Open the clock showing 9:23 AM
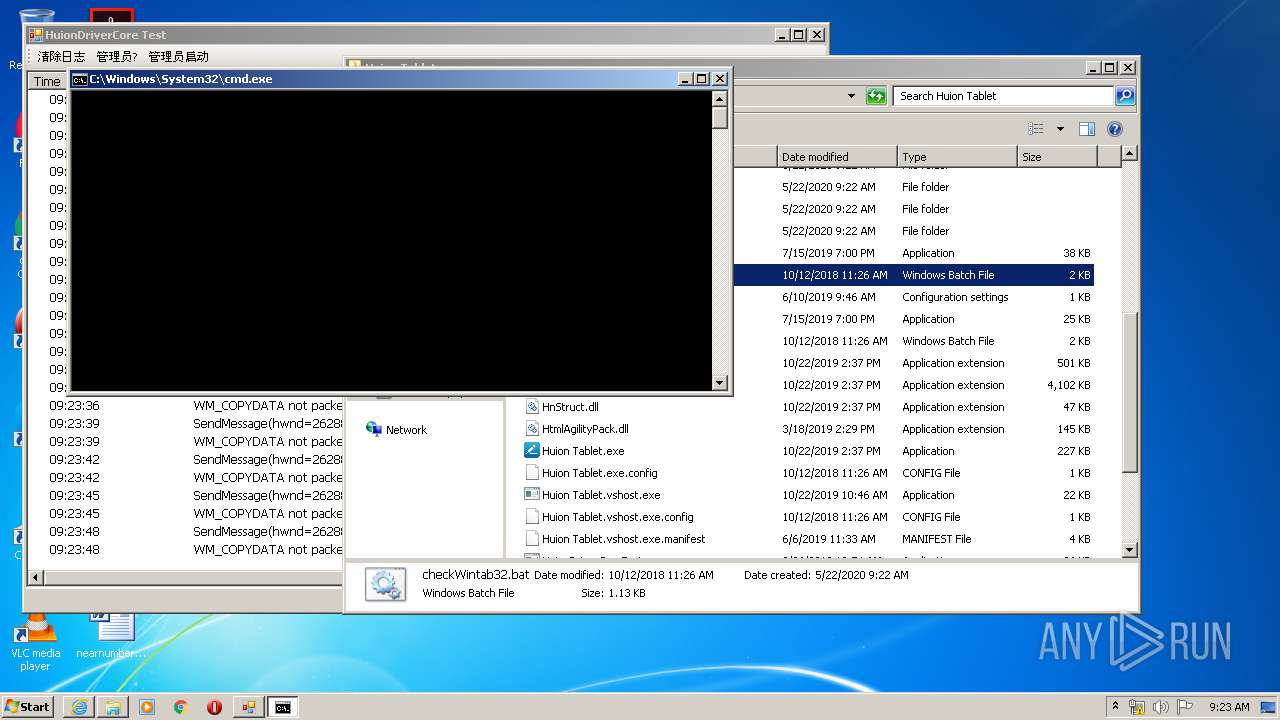The height and width of the screenshot is (720, 1280). pos(1229,707)
